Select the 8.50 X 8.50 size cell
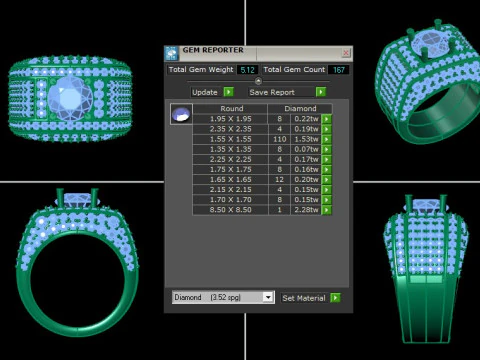Image resolution: width=480 pixels, height=360 pixels. tap(230, 210)
